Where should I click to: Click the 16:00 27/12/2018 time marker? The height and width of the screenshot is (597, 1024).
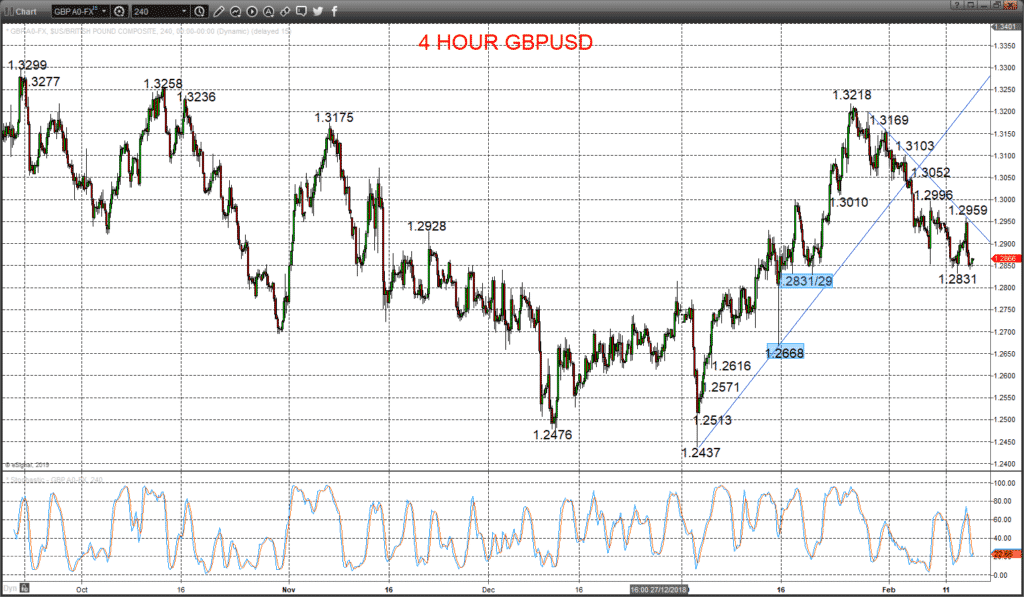659,589
